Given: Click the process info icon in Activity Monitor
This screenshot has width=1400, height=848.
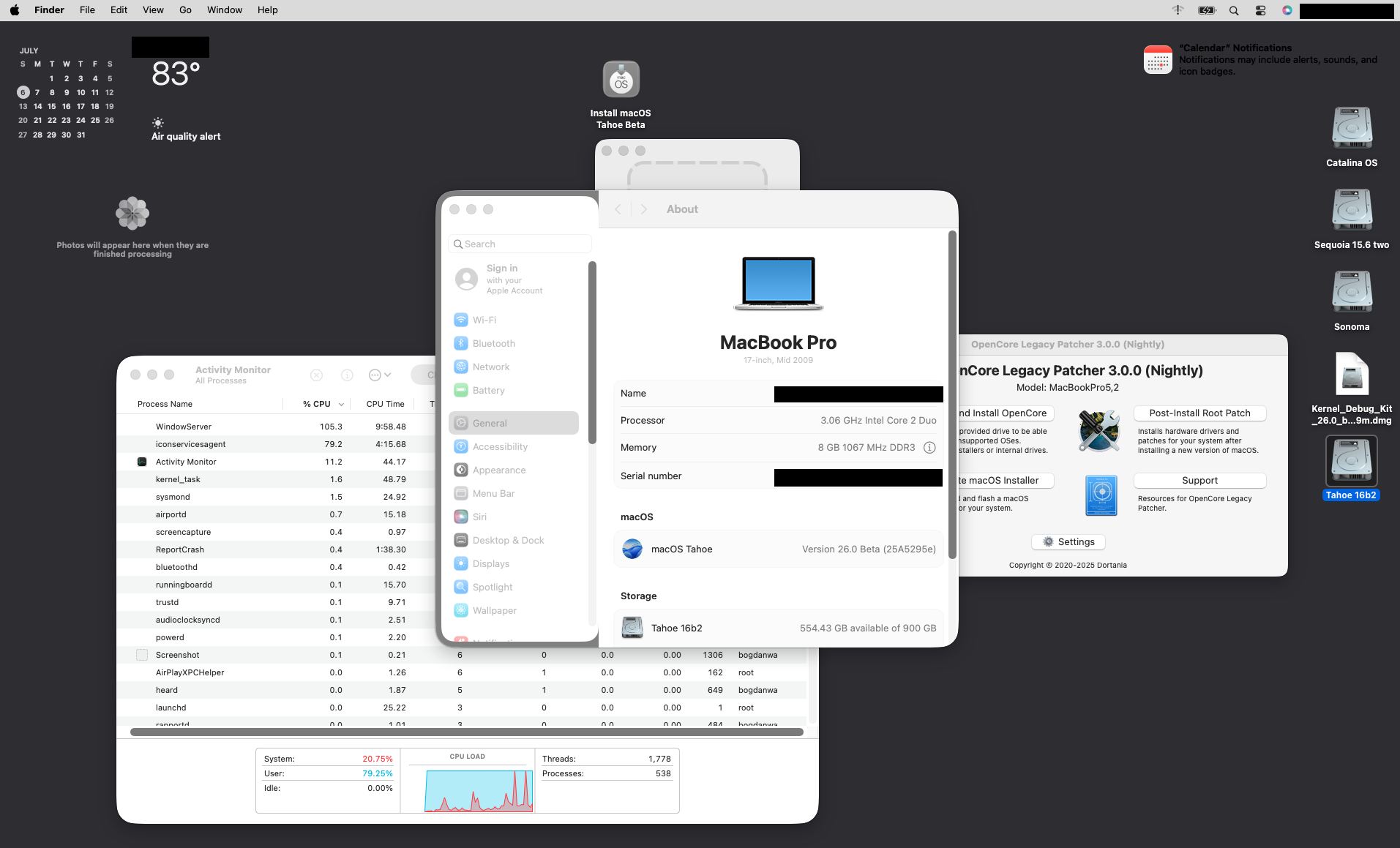Looking at the screenshot, I should click(x=347, y=375).
